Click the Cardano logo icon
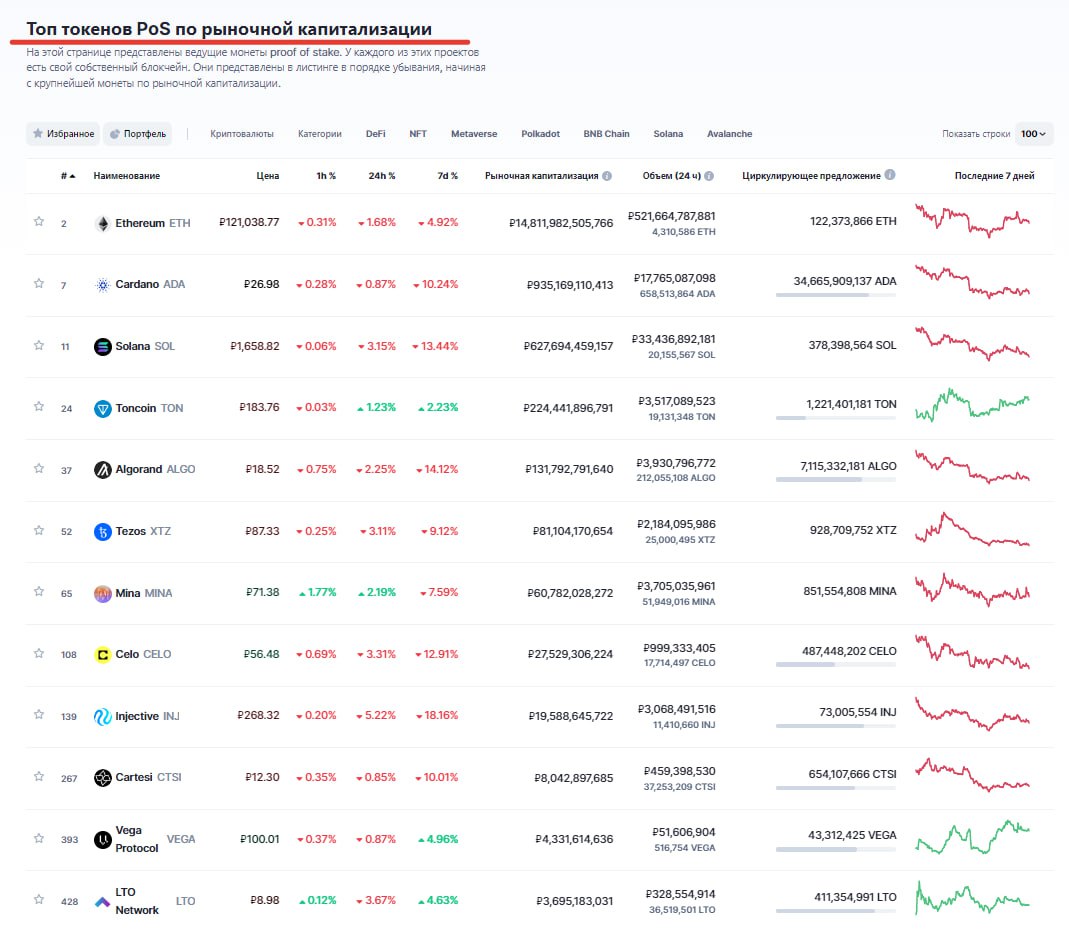 coord(102,285)
